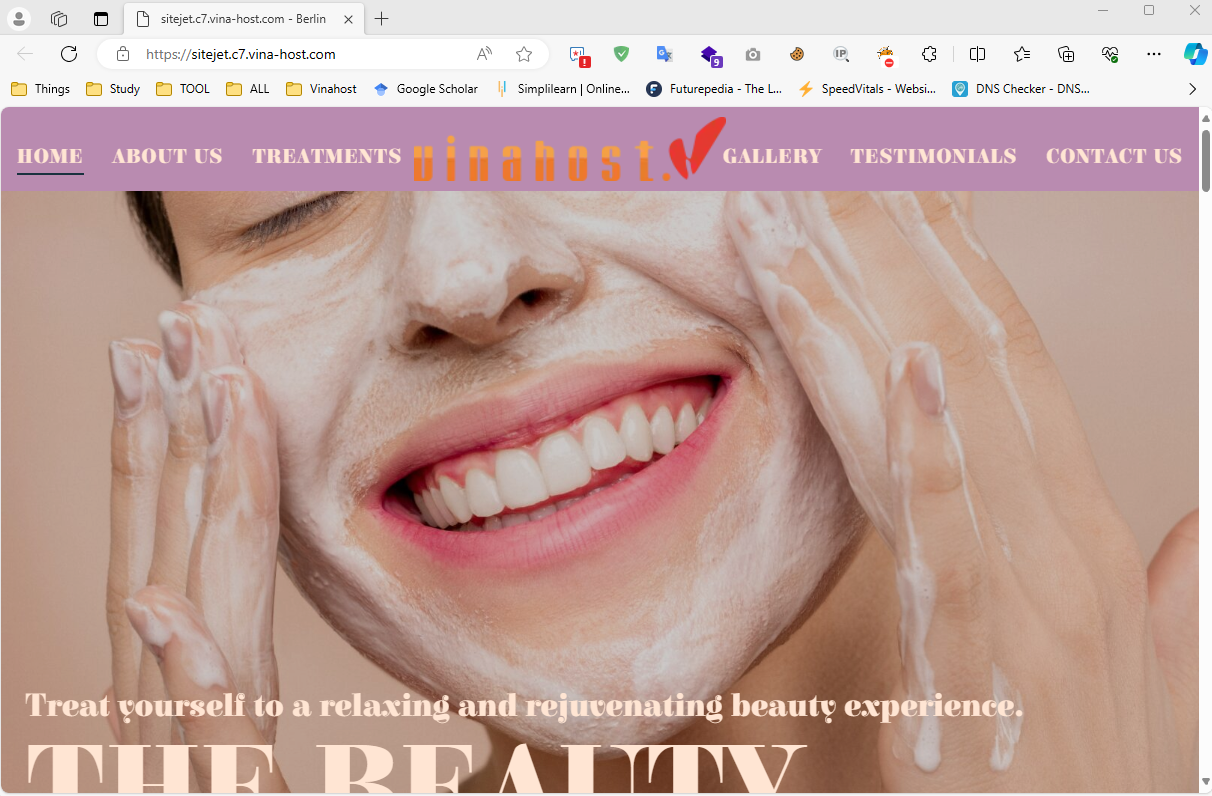Click the address bar URL field

click(300, 54)
